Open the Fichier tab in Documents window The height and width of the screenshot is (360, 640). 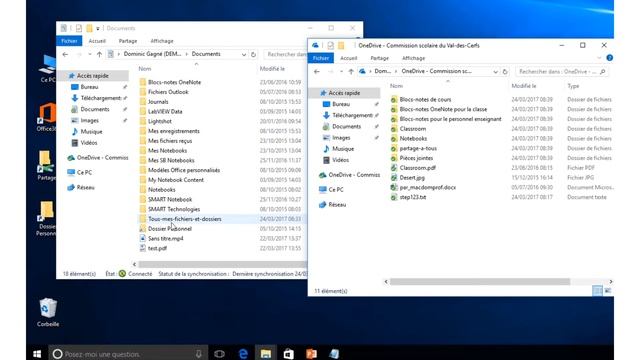[69, 41]
